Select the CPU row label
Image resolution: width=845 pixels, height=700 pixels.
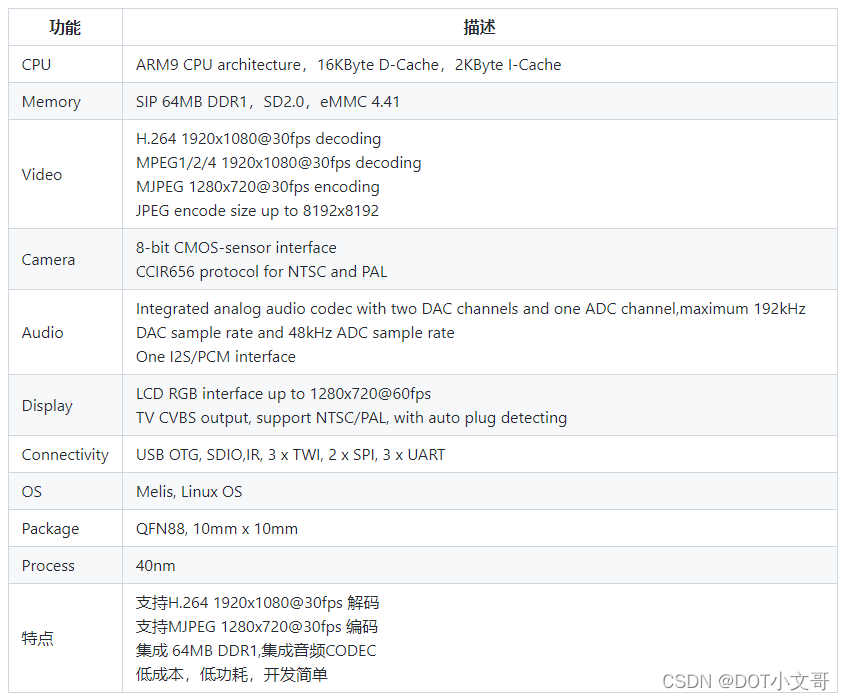(x=36, y=65)
